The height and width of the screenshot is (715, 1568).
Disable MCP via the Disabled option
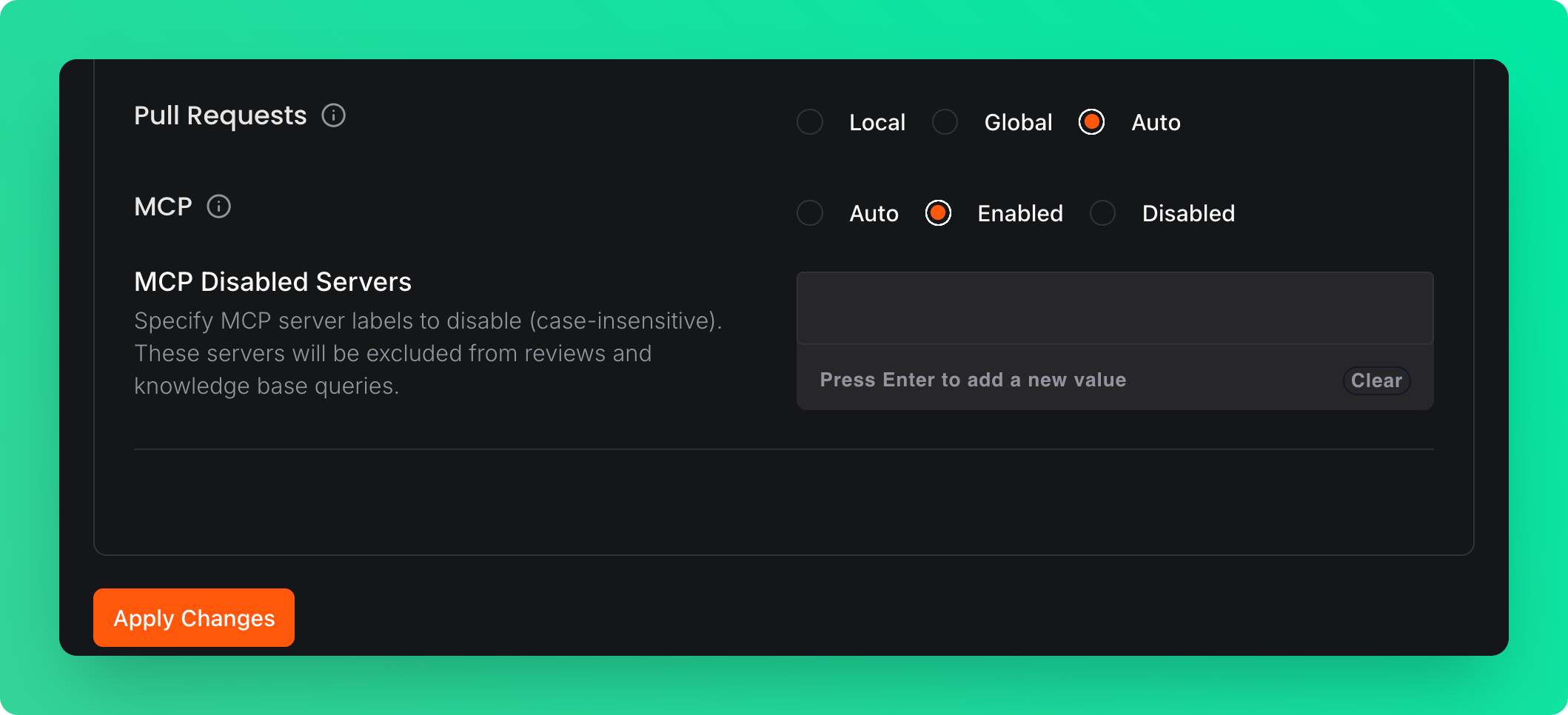point(1102,213)
